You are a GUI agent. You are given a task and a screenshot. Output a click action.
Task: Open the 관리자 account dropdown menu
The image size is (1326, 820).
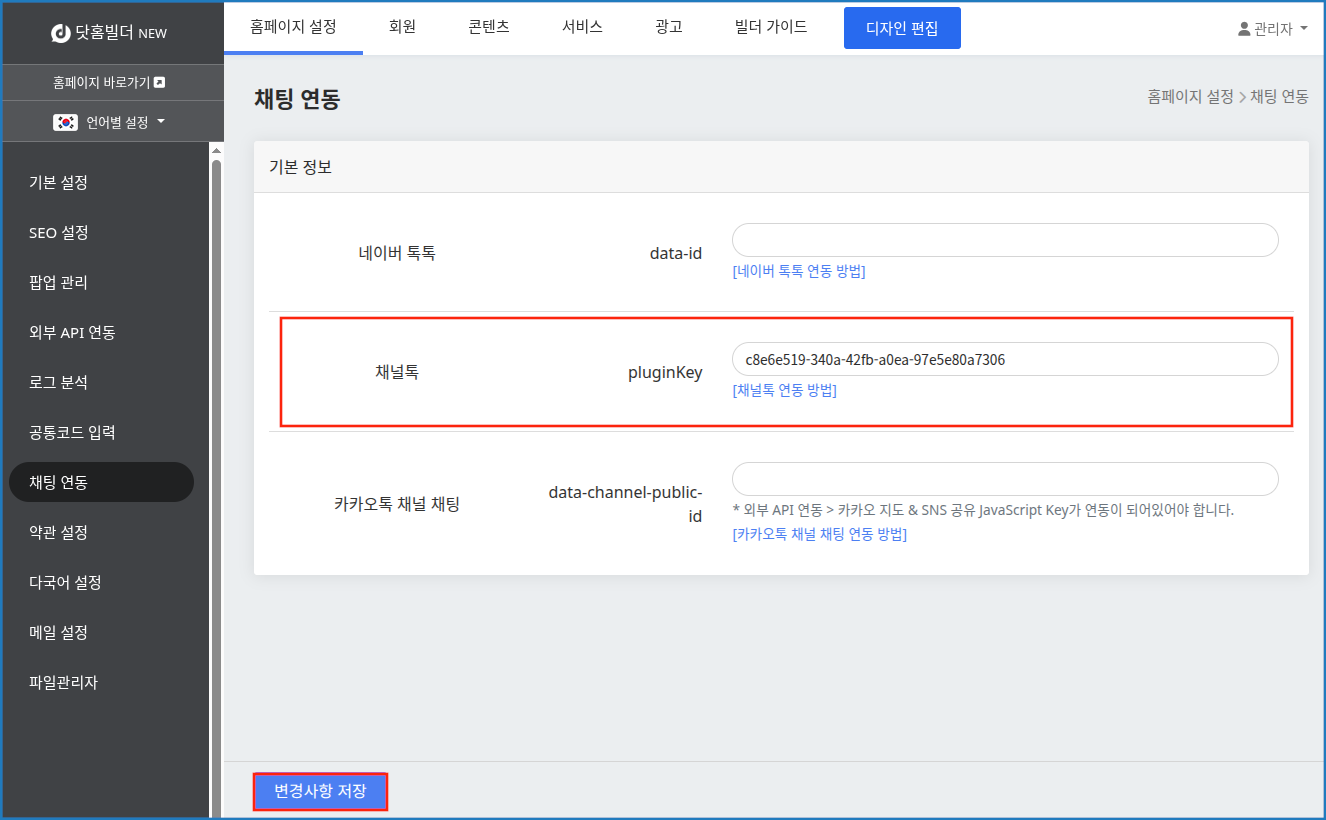pyautogui.click(x=1273, y=29)
